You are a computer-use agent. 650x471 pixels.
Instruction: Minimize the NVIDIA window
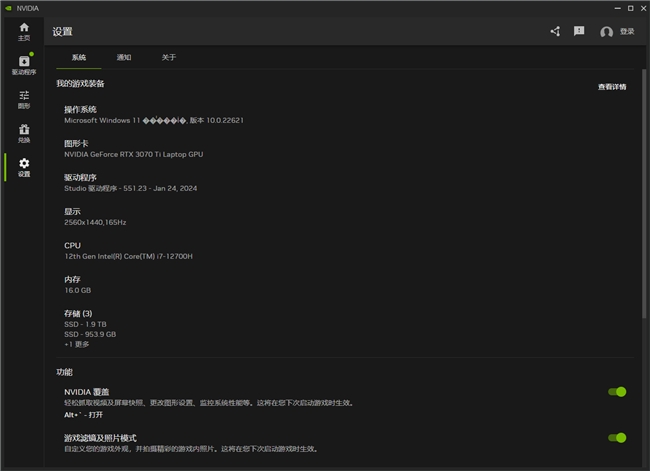tap(618, 8)
